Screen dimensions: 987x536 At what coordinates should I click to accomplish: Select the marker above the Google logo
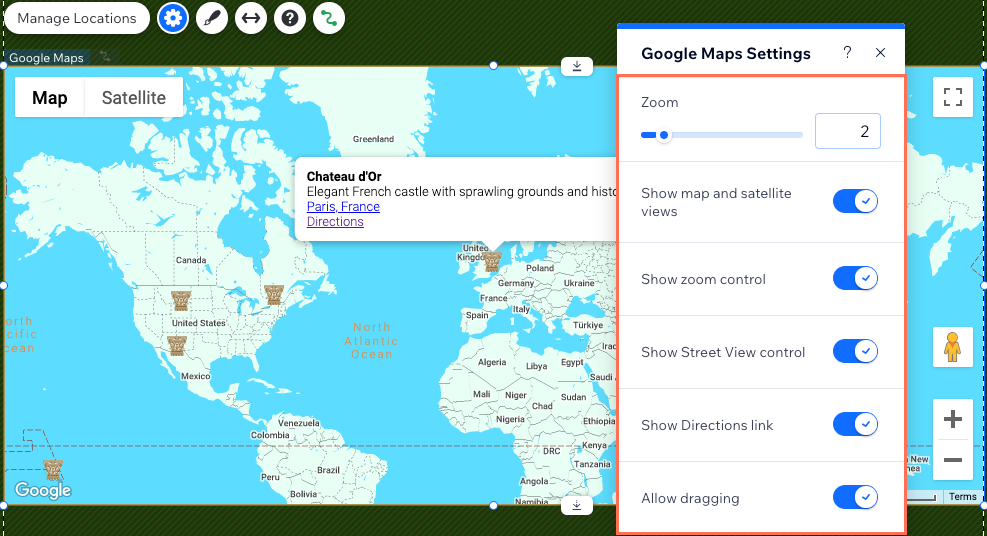pyautogui.click(x=52, y=469)
